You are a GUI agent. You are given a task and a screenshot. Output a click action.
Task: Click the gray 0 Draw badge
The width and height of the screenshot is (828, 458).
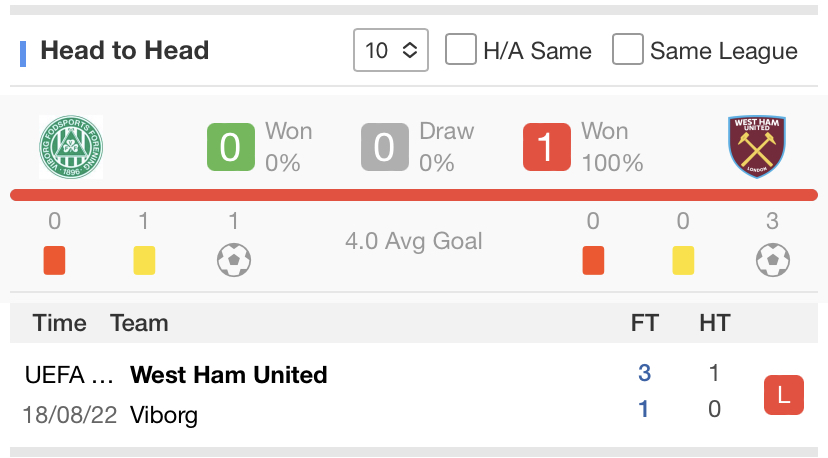(385, 147)
